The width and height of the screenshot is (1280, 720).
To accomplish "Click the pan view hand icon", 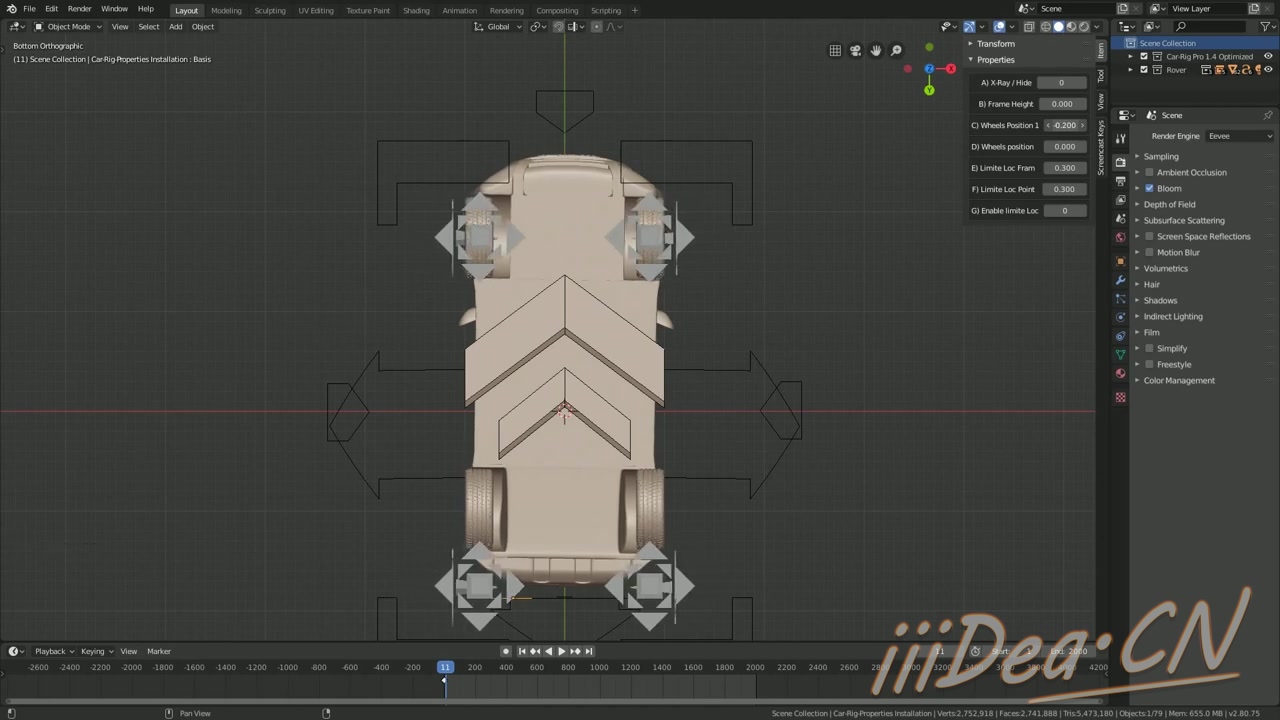I will click(876, 51).
